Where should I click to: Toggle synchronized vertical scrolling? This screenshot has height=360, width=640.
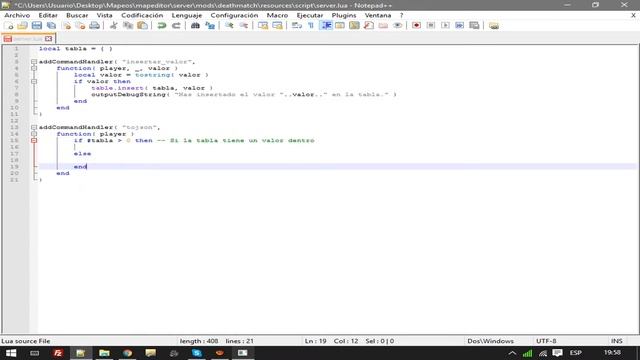[263, 26]
